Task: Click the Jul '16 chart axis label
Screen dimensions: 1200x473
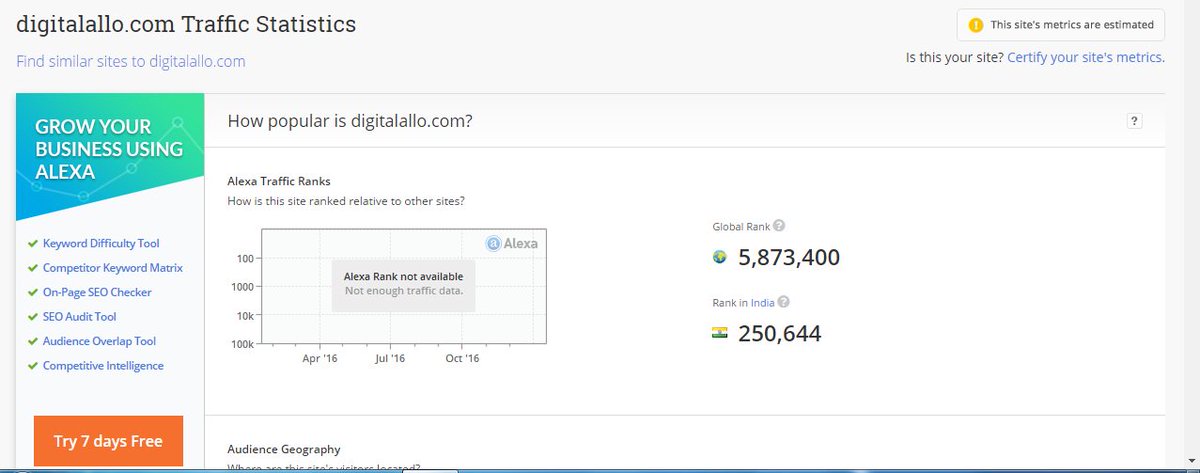Action: [x=390, y=357]
